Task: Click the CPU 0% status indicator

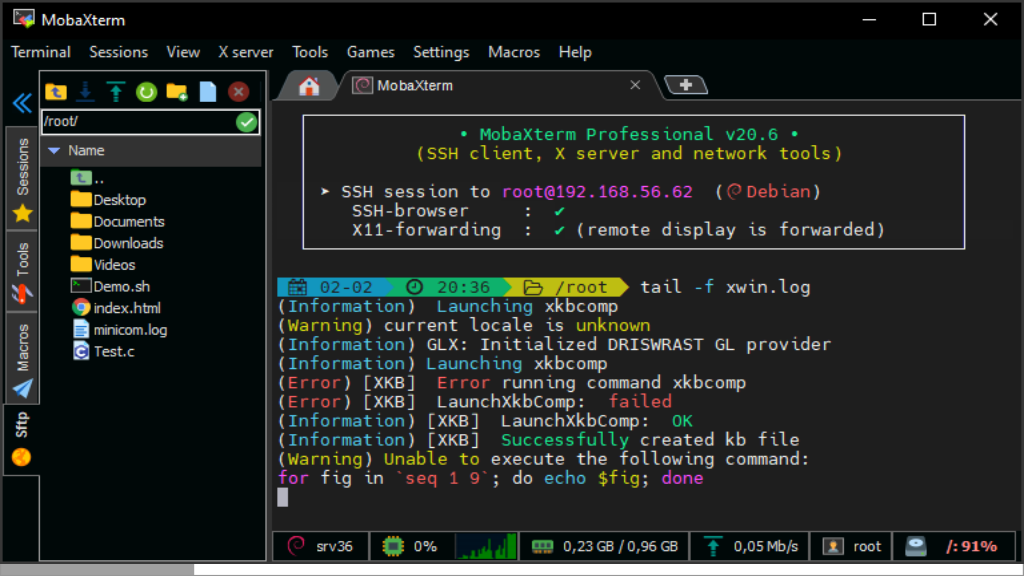Action: 411,546
